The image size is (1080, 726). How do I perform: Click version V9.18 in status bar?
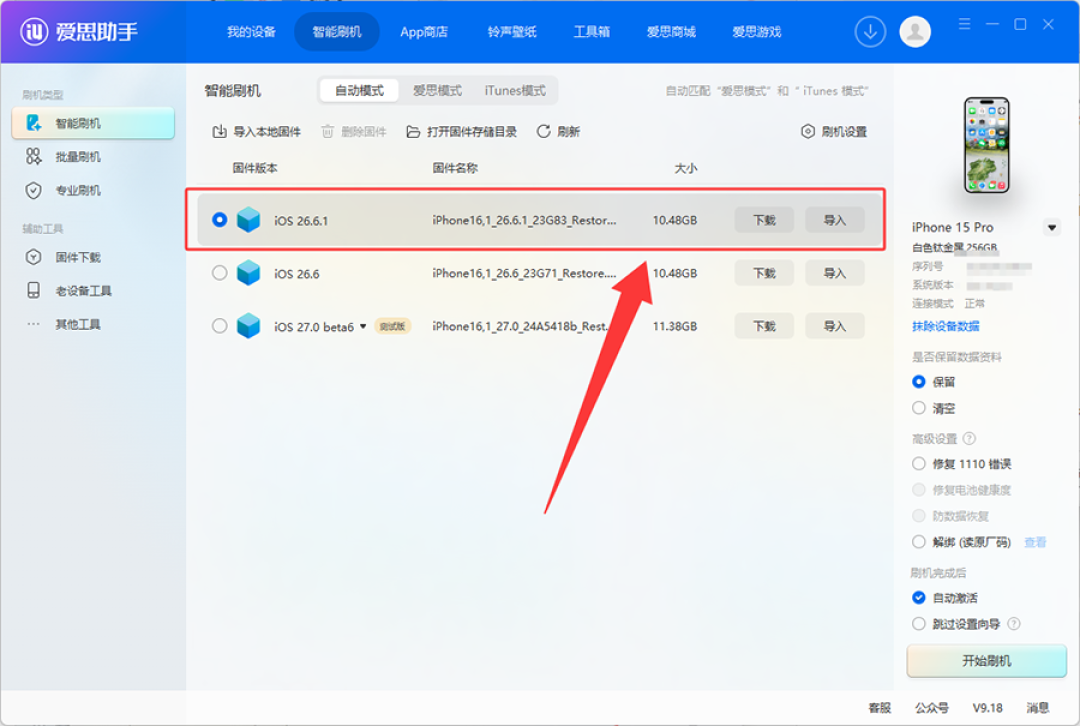[x=988, y=708]
